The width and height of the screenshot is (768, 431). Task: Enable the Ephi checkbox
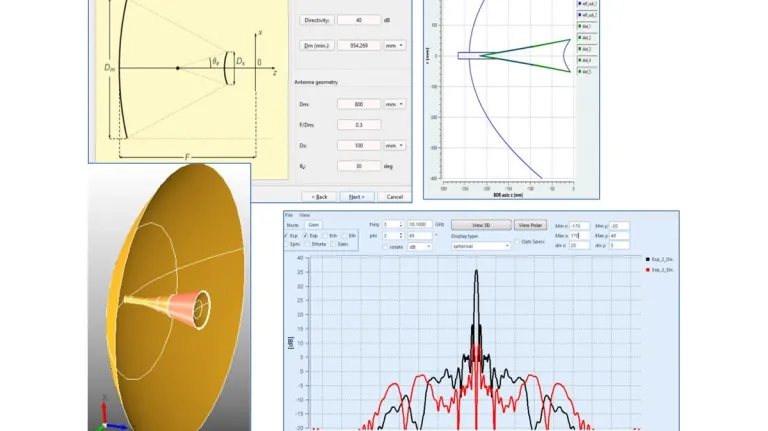[x=286, y=244]
